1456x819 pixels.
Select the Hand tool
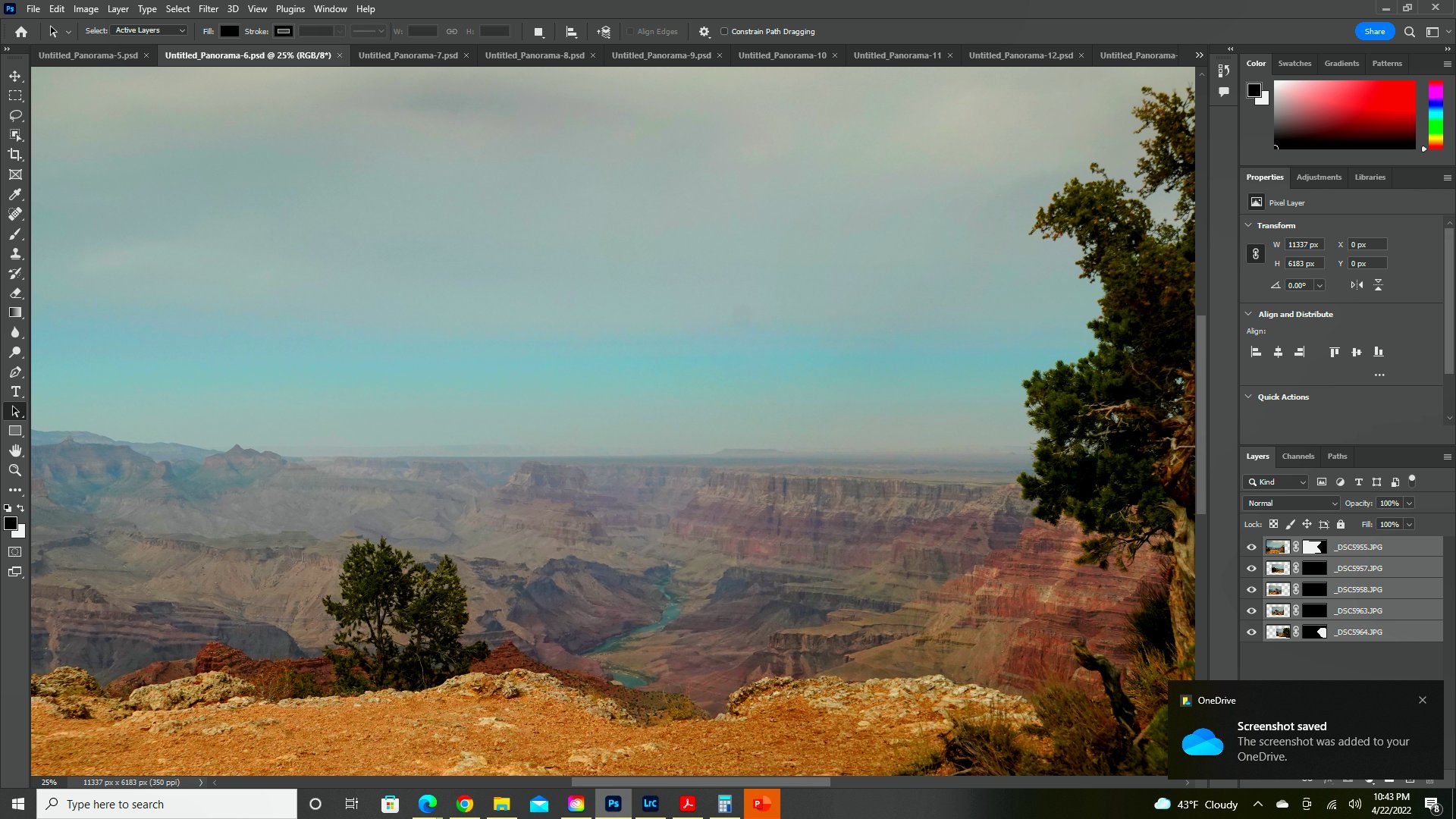(15, 450)
